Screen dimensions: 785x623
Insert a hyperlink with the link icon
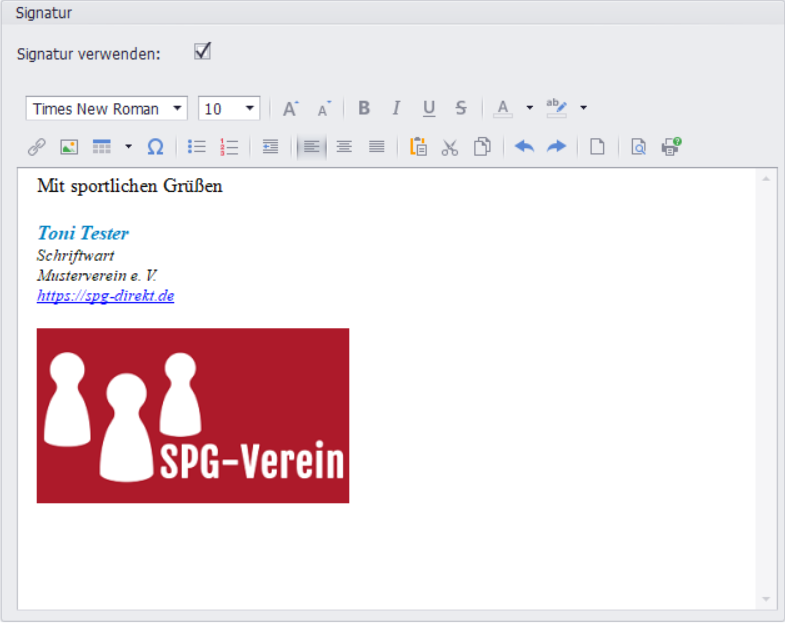point(37,147)
